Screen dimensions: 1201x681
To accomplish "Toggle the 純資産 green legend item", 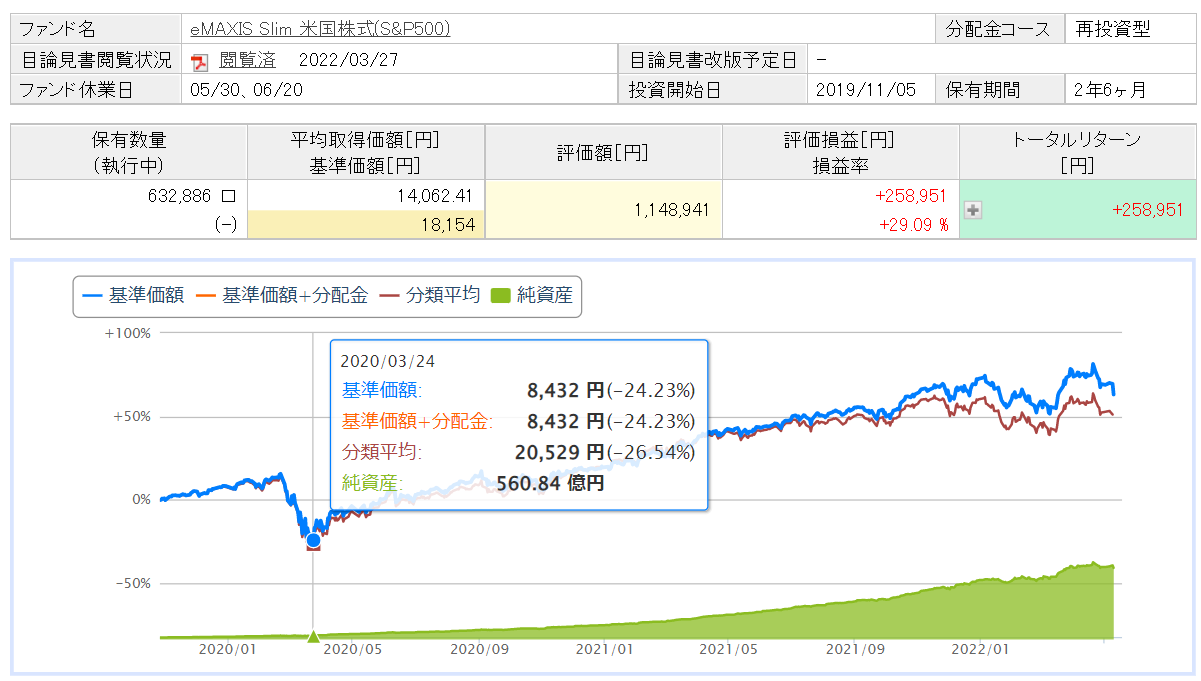I will click(x=533, y=296).
